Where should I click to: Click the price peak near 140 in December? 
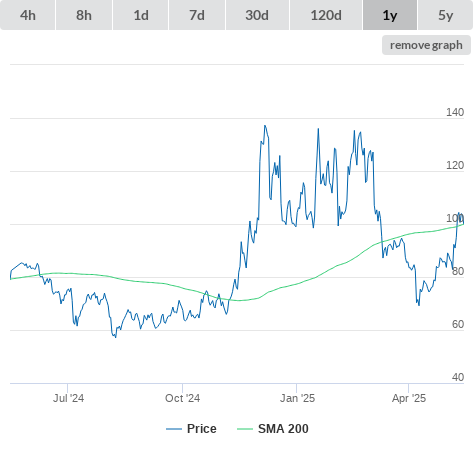[x=265, y=126]
